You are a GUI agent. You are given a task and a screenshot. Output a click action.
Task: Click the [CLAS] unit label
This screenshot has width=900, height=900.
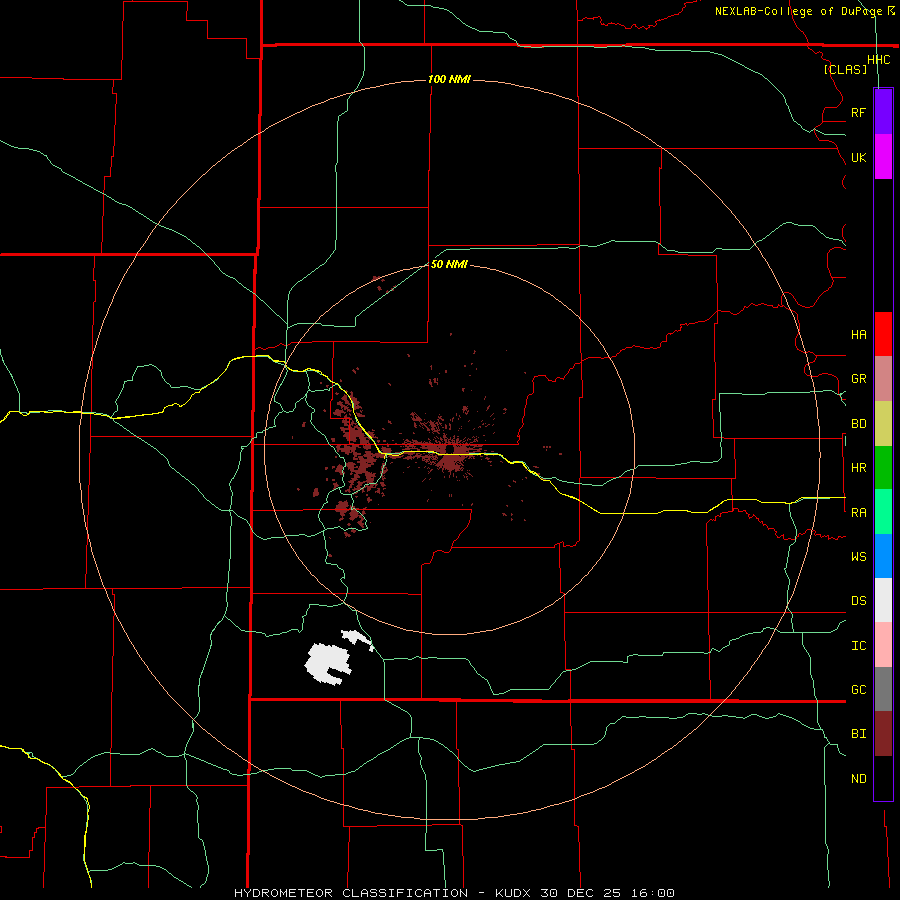click(x=845, y=69)
